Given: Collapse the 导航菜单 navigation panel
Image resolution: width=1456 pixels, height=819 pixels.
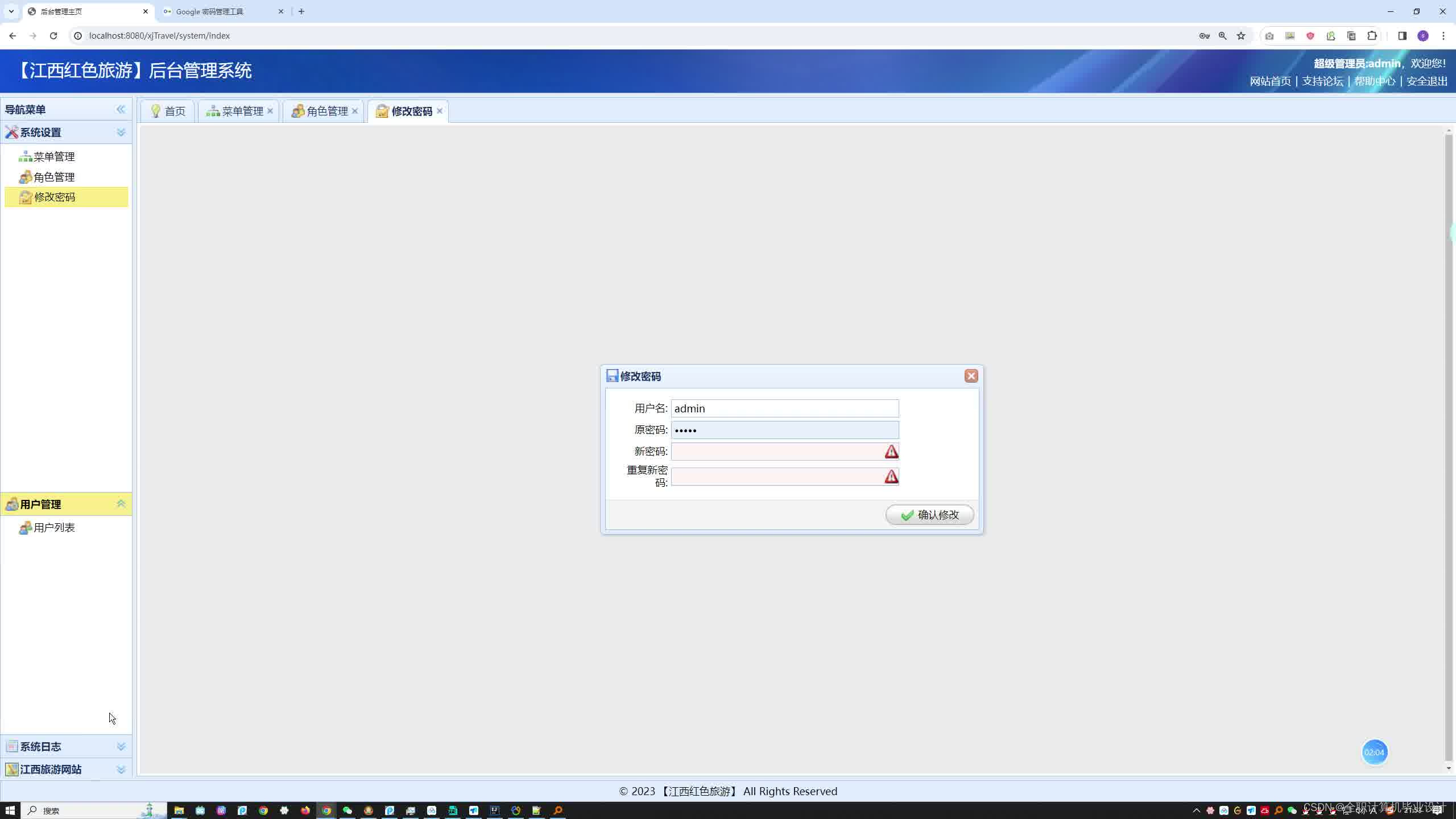Looking at the screenshot, I should coord(121,109).
